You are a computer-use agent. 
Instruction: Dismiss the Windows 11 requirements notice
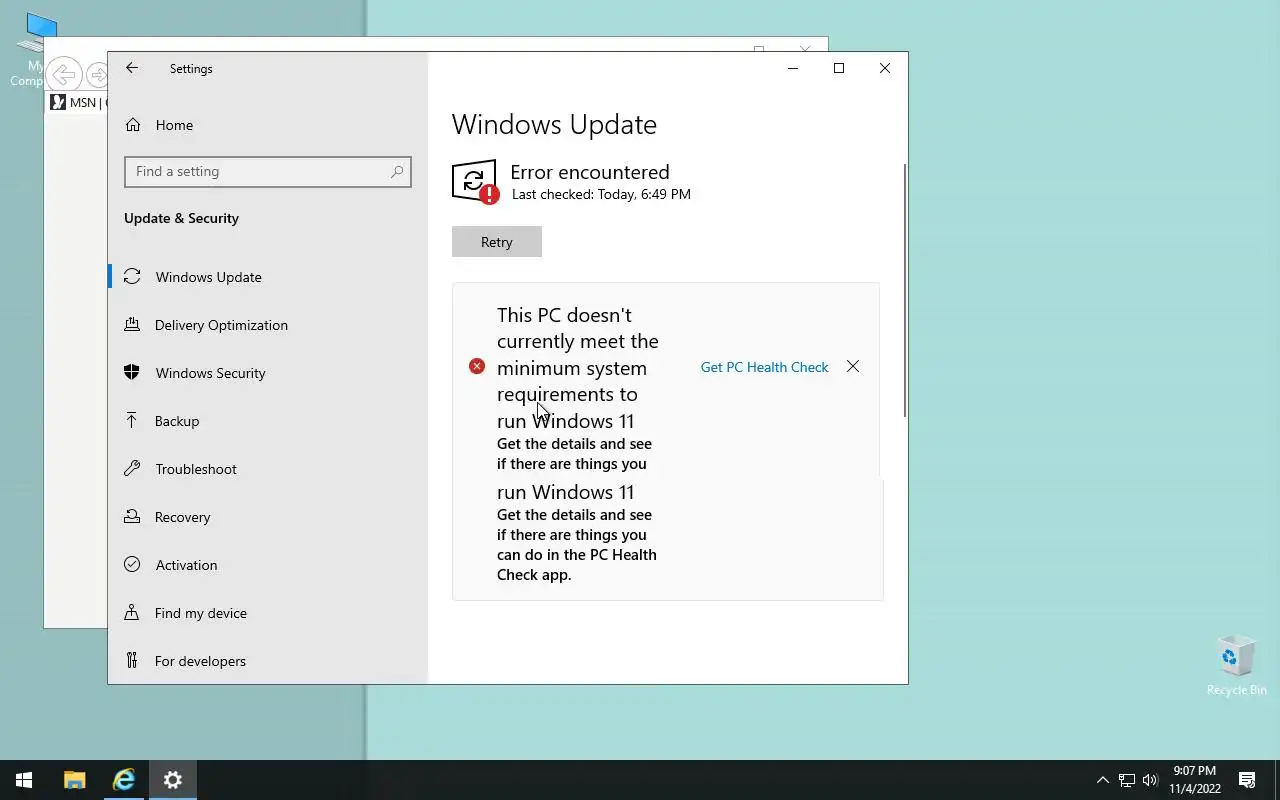click(x=853, y=367)
